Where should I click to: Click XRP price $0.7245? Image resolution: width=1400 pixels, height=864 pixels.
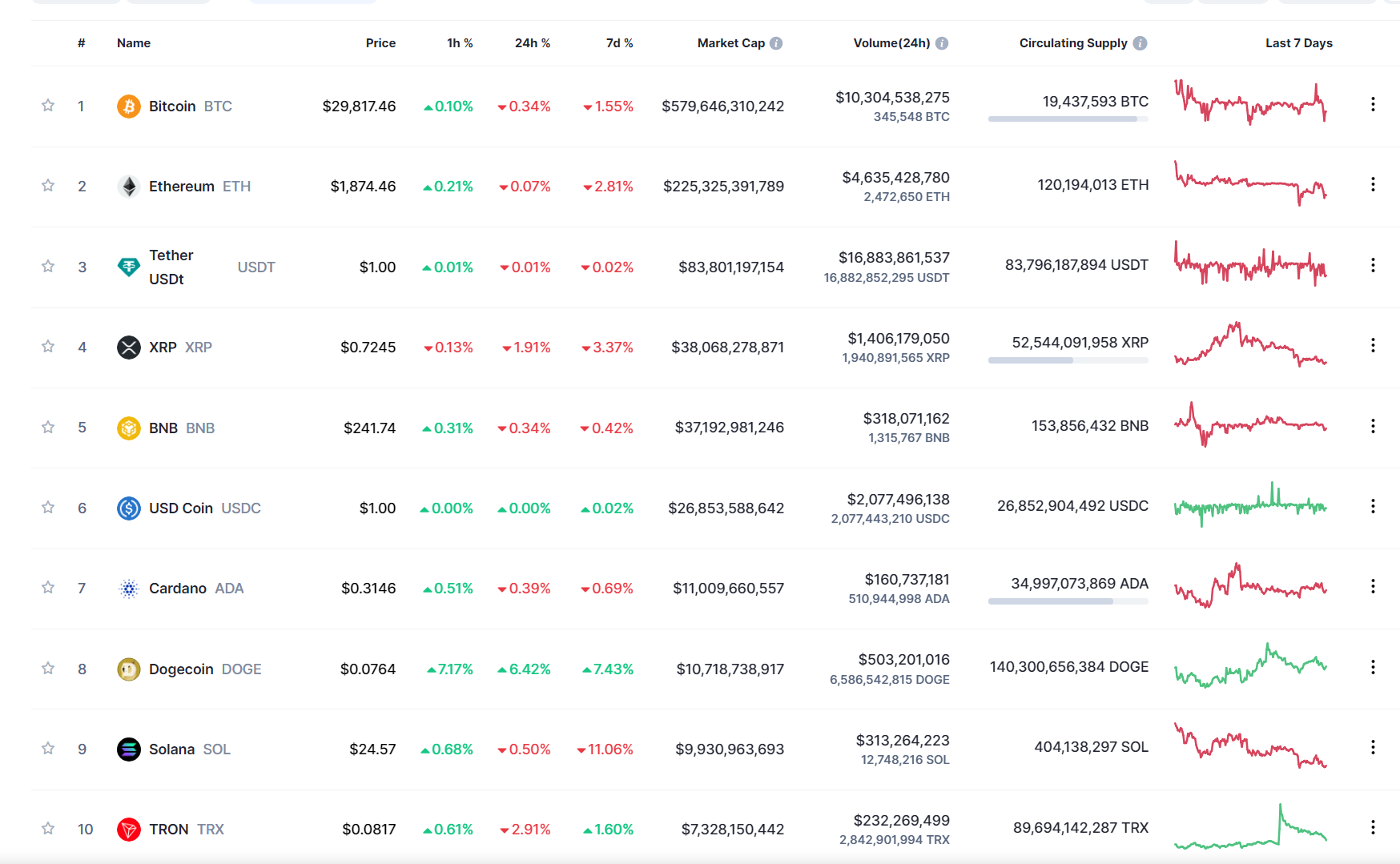click(368, 347)
